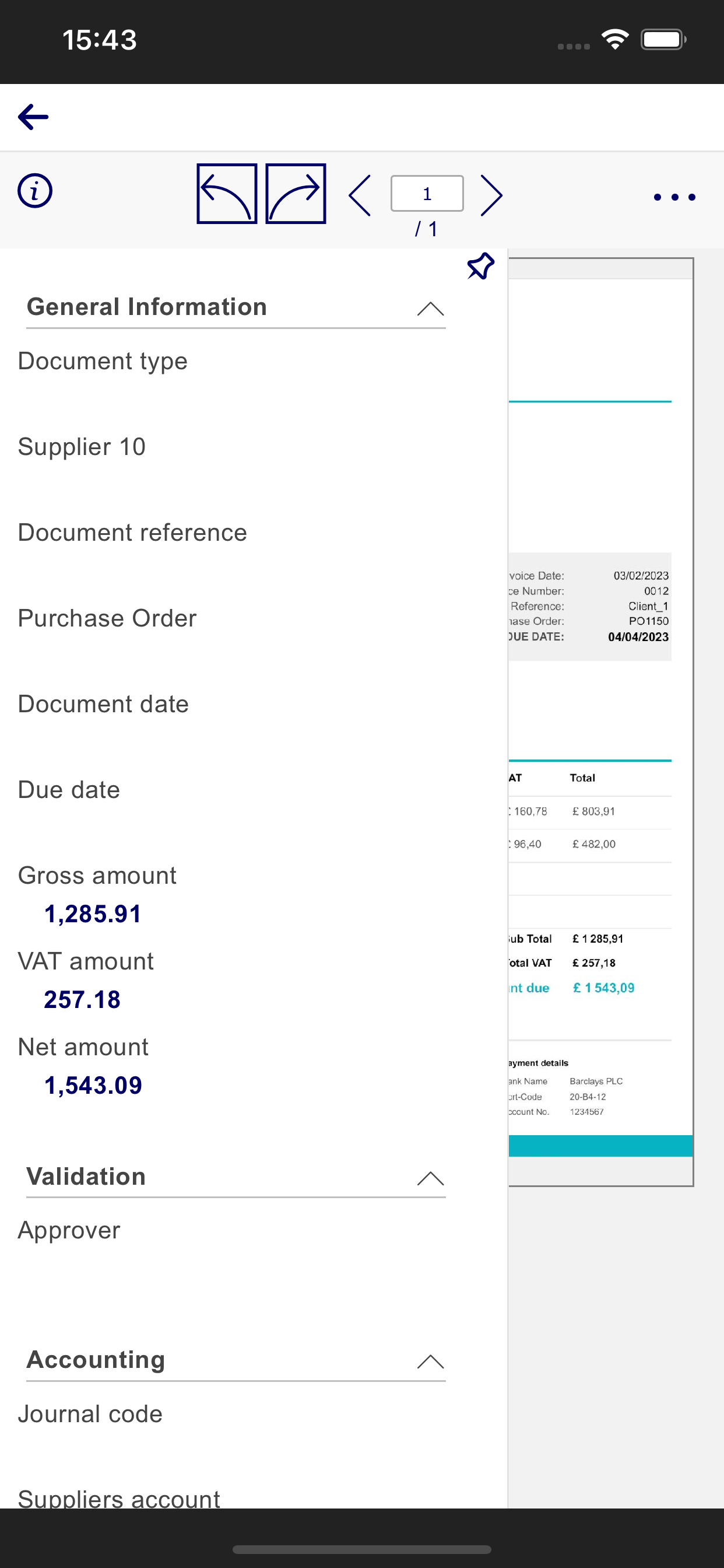Click the General Information heading
The image size is (724, 1568).
(x=147, y=307)
